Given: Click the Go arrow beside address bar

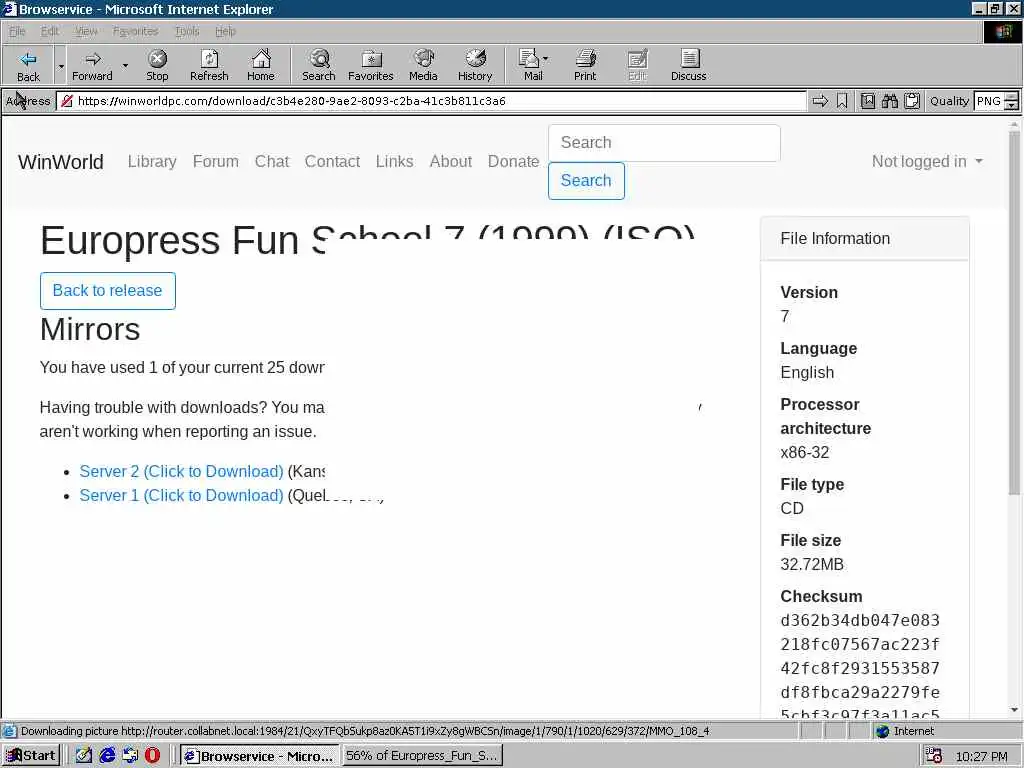Looking at the screenshot, I should (x=820, y=101).
